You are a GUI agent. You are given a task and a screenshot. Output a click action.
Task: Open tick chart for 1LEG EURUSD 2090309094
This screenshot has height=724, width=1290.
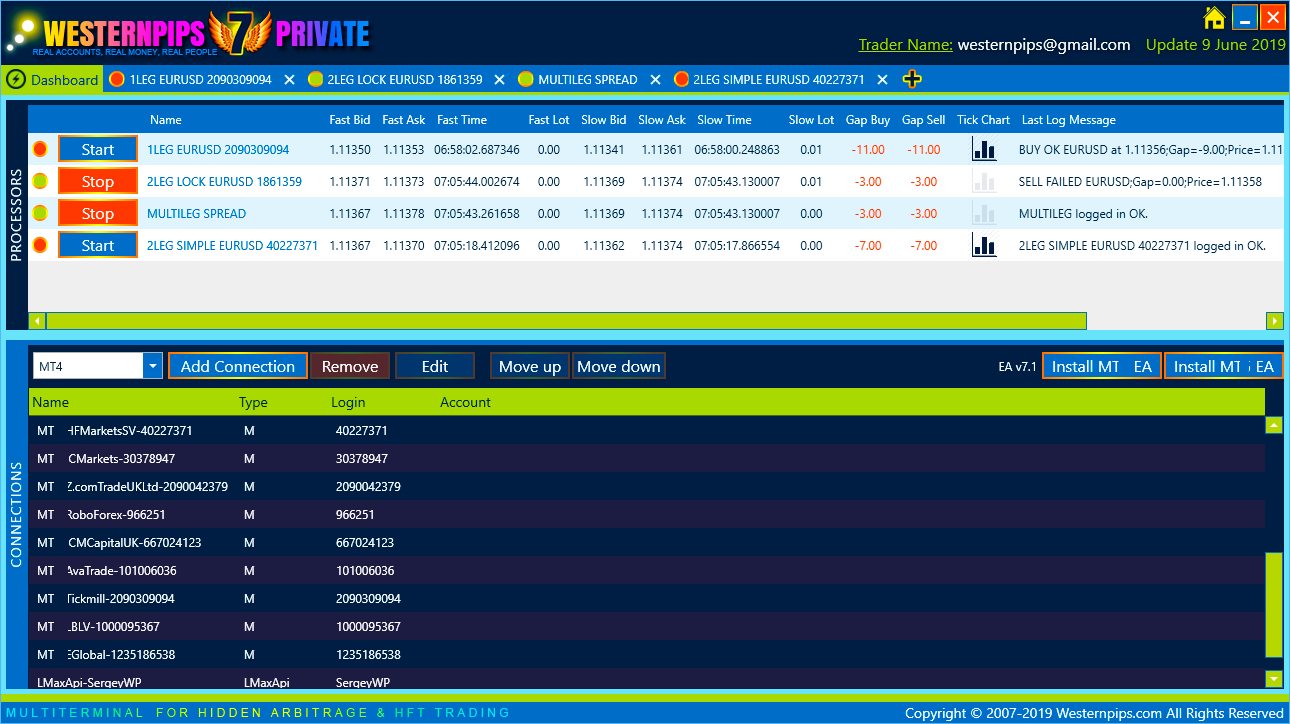click(984, 149)
